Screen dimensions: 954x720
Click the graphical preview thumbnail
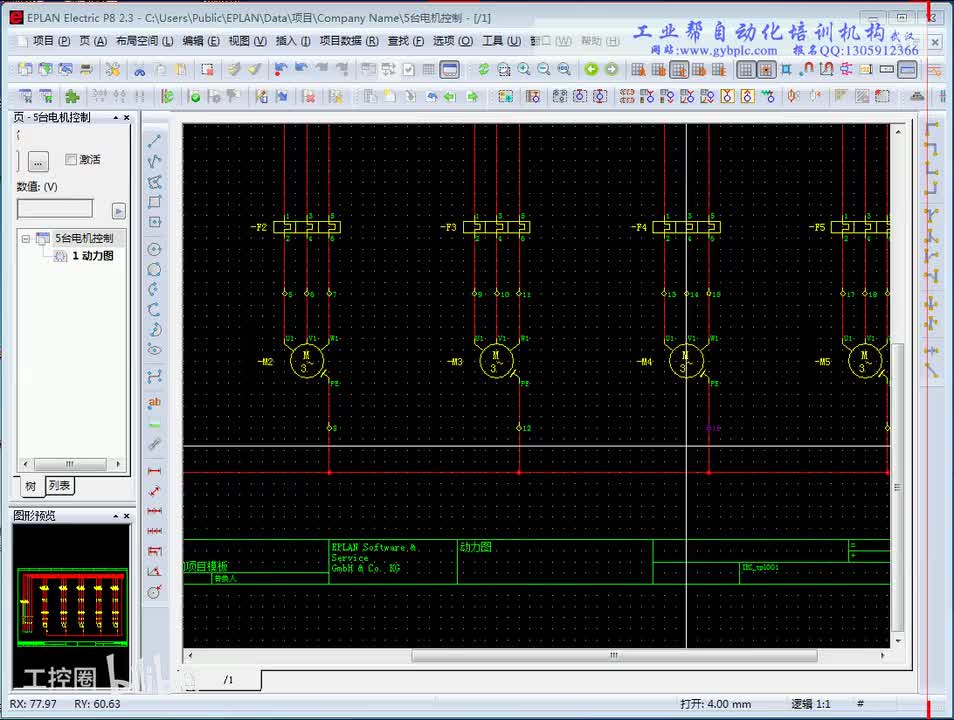point(72,607)
